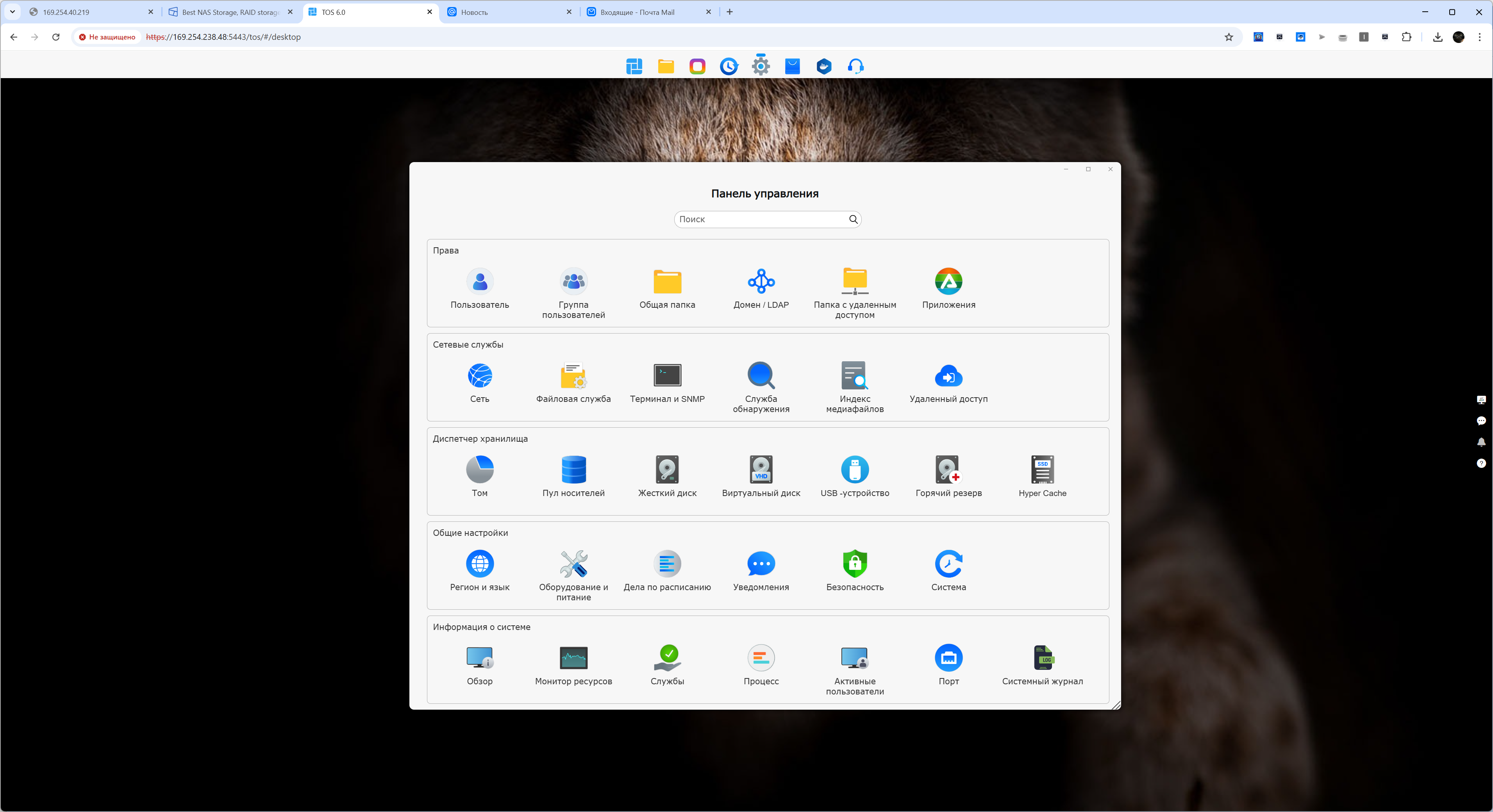Open Оборудование и питание icon
This screenshot has height=812, width=1493.
[573, 564]
